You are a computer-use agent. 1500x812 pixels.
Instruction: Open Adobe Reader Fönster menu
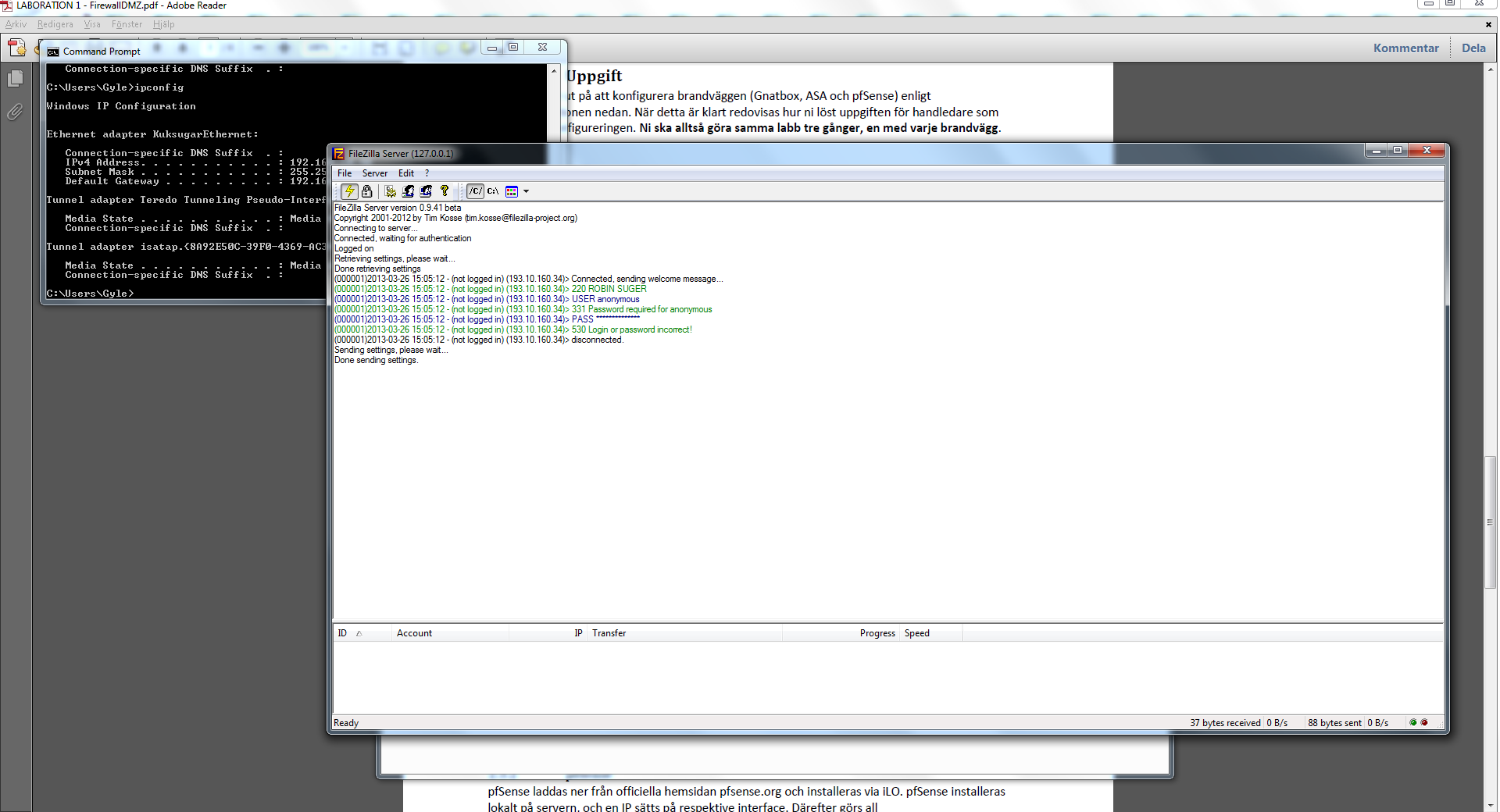(127, 24)
